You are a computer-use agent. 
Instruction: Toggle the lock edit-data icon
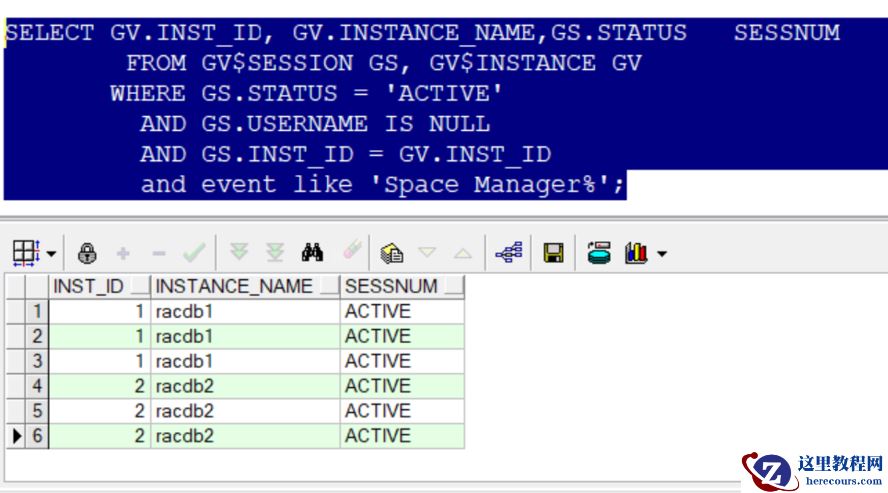(87, 253)
